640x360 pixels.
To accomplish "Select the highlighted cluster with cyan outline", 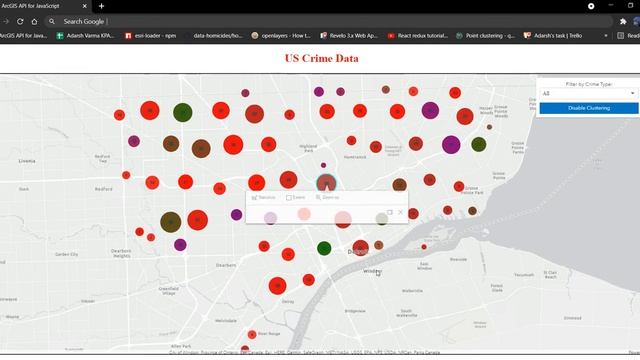I will click(326, 183).
